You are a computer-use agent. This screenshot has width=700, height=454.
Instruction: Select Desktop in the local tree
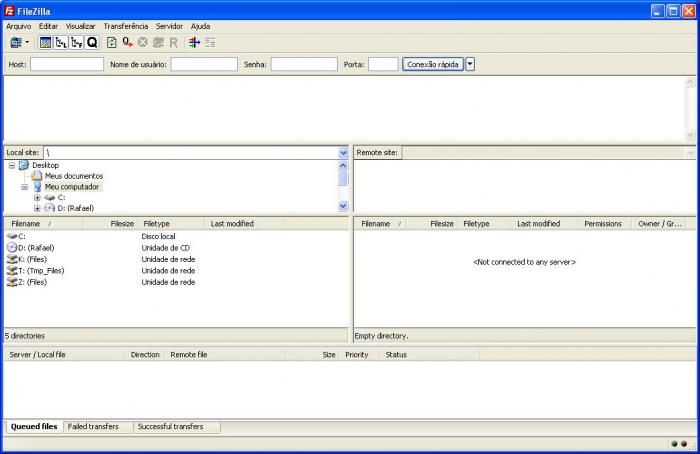(45, 165)
